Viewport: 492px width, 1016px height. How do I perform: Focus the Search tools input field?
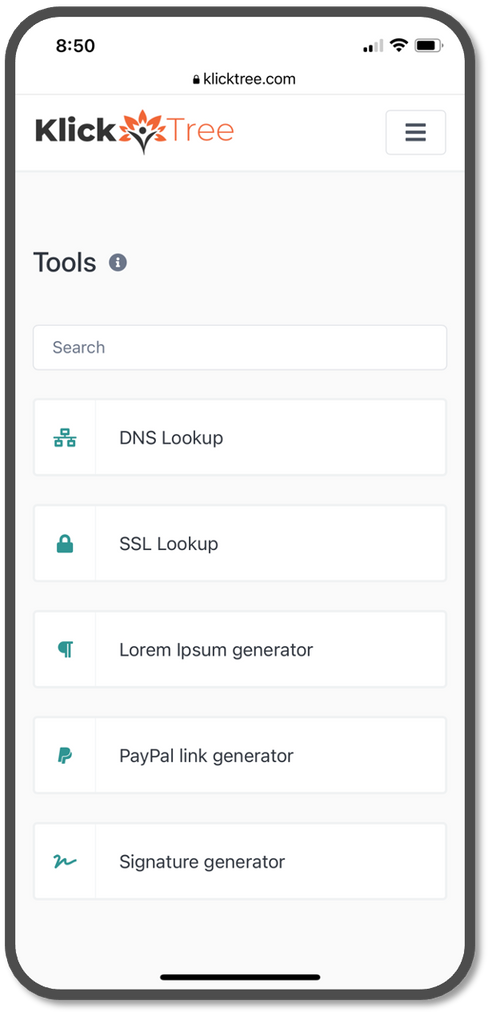point(240,347)
